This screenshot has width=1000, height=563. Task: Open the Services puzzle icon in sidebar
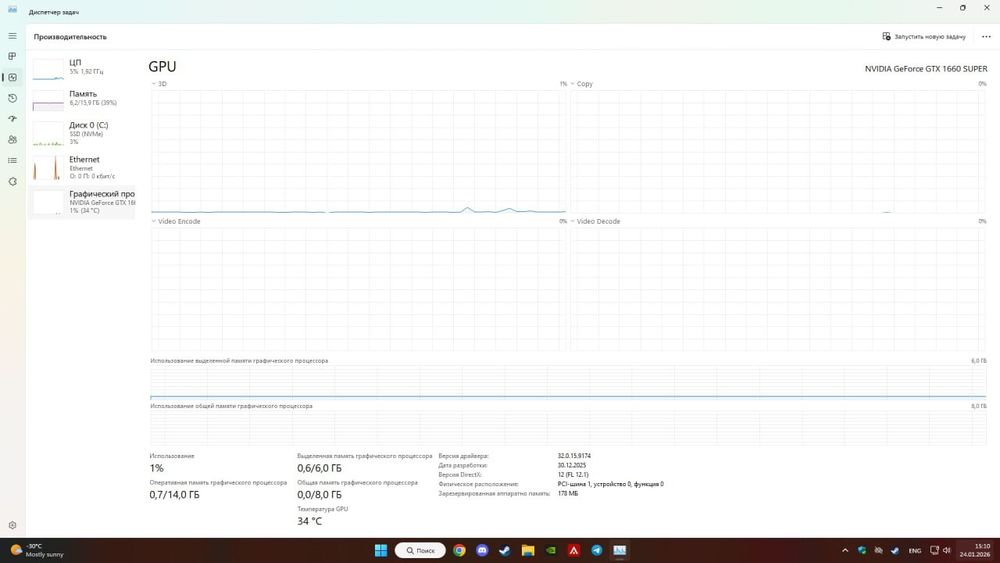[x=12, y=182]
